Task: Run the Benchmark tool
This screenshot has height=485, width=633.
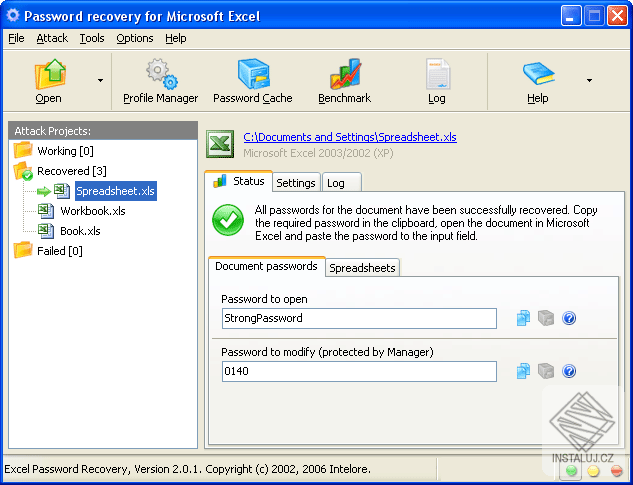Action: click(x=344, y=82)
